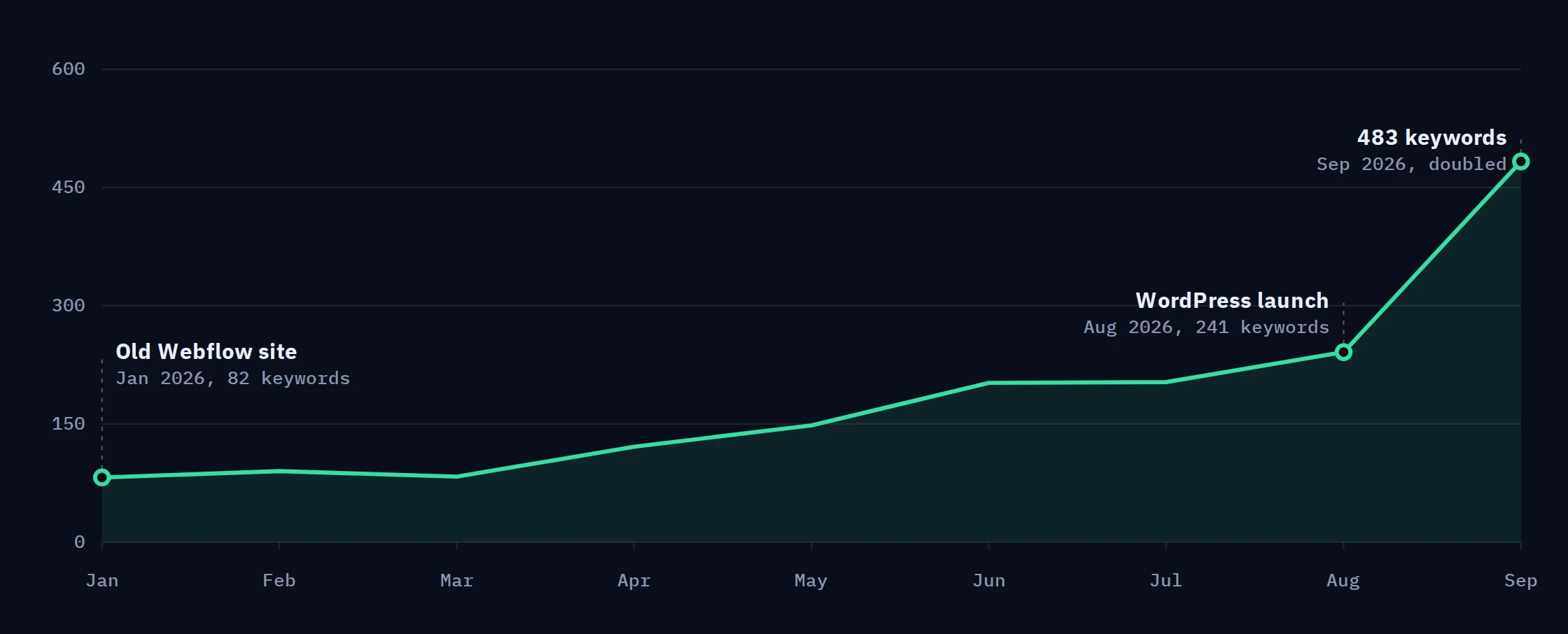This screenshot has height=634, width=1568.
Task: Click the 450 y-axis label
Action: pos(68,188)
